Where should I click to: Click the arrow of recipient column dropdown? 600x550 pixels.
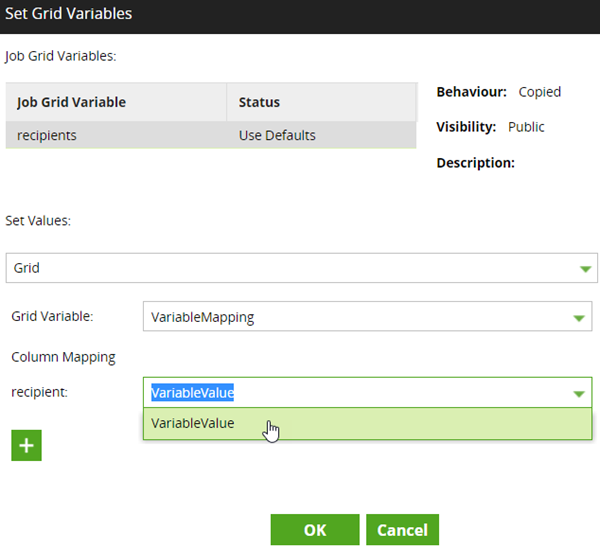click(578, 393)
